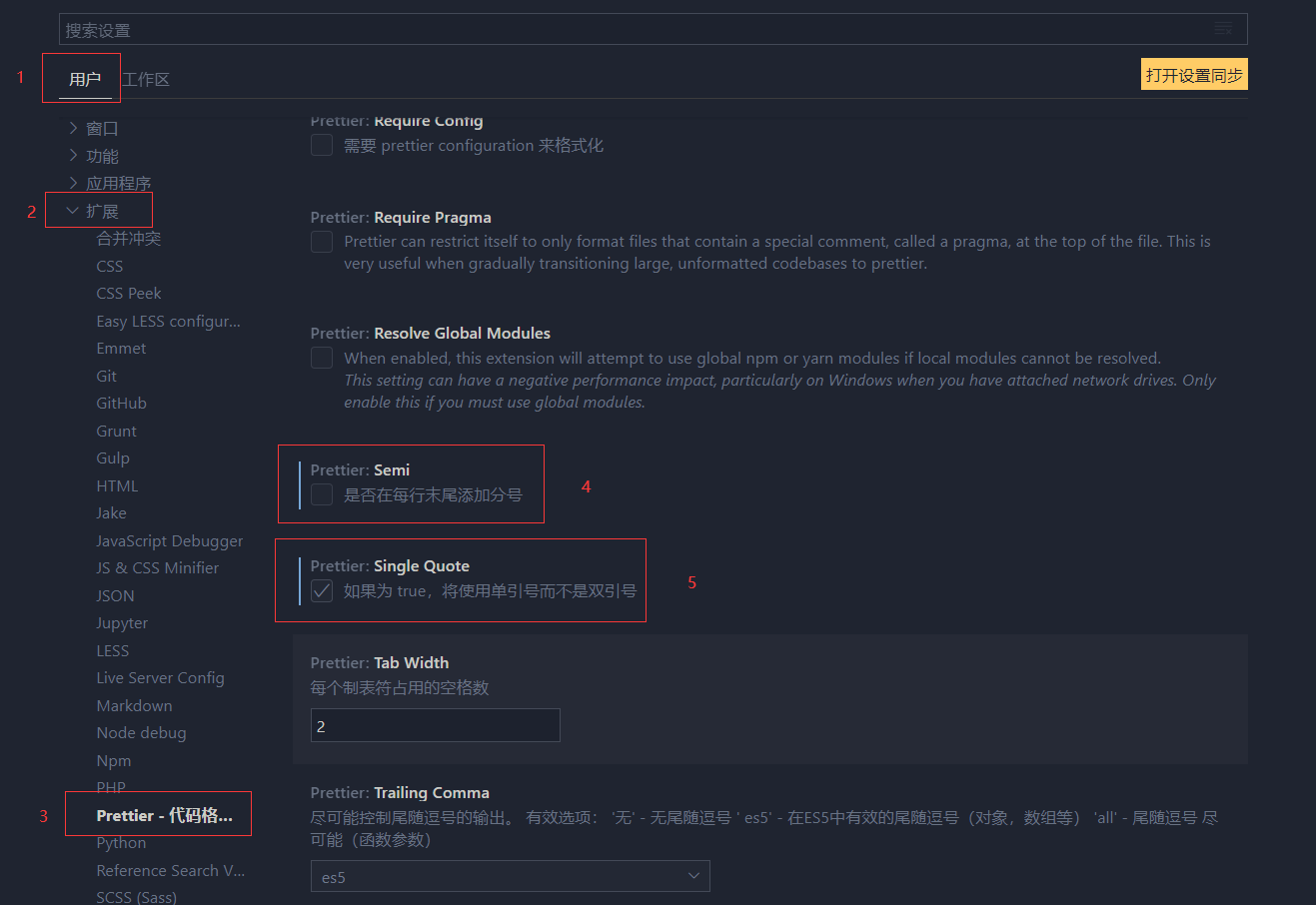Expand the 应用程序 tree section
The width and height of the screenshot is (1316, 905).
(110, 183)
